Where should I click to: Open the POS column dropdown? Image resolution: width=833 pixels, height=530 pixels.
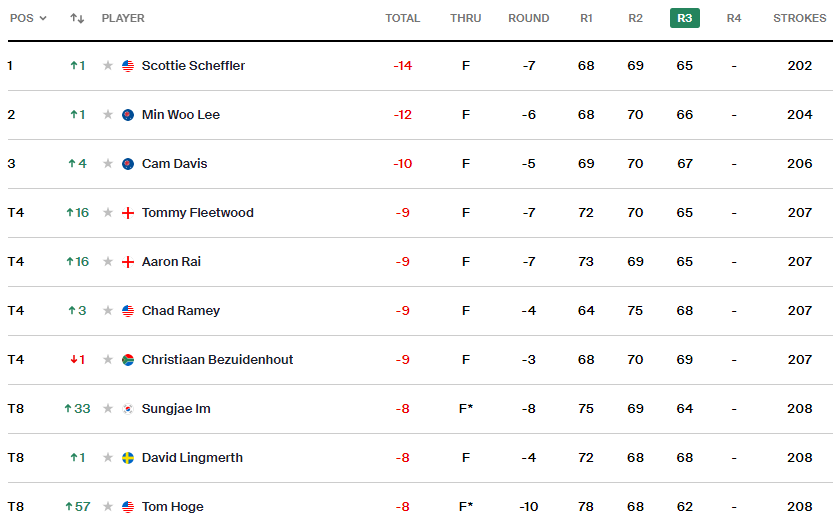tap(28, 18)
